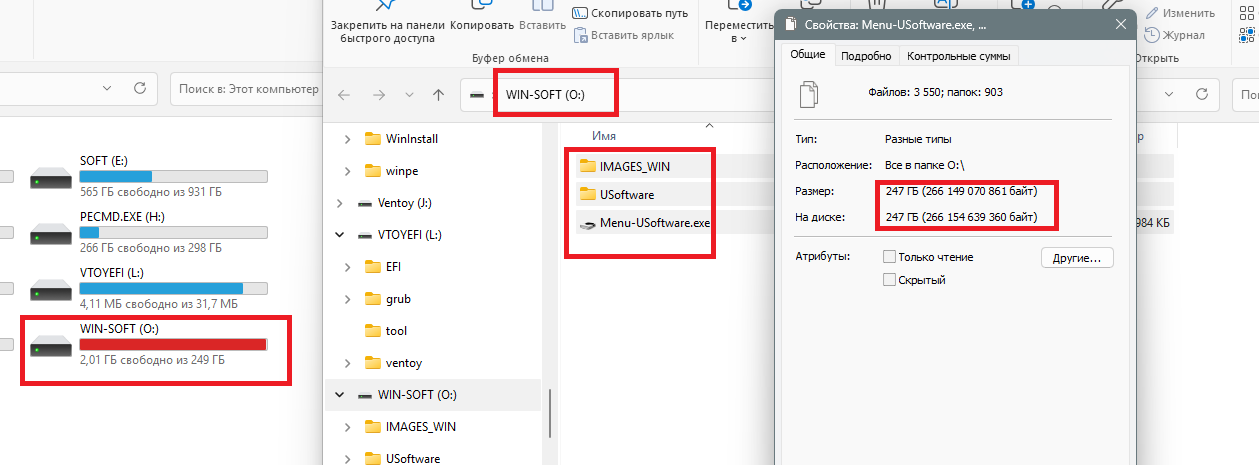Click the Другие... attributes button
1259x465 pixels.
pyautogui.click(x=1076, y=258)
